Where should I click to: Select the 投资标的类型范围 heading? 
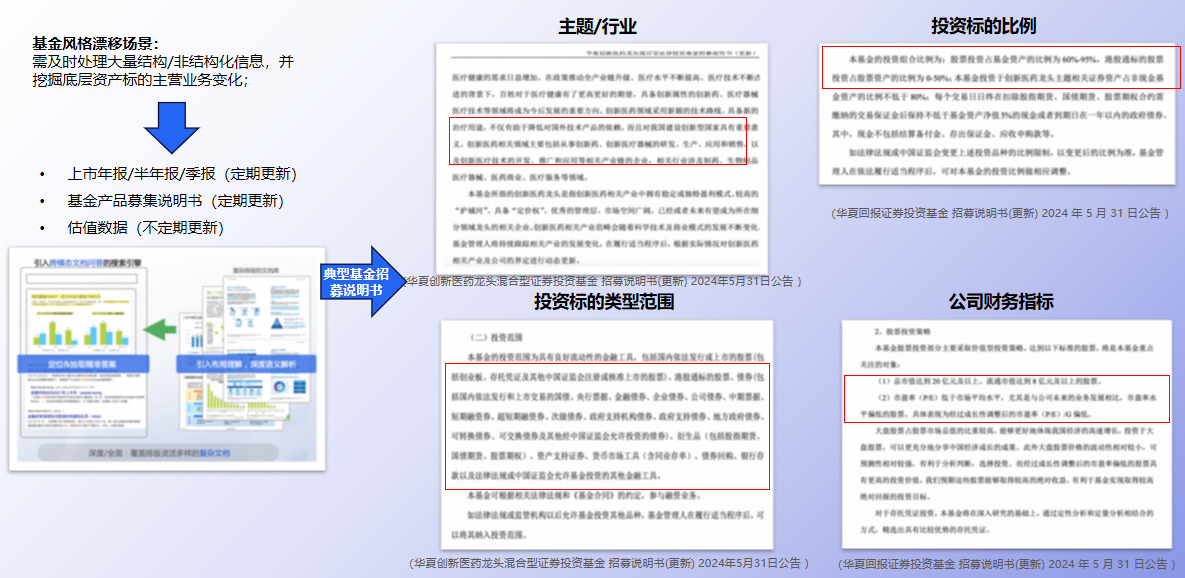604,301
